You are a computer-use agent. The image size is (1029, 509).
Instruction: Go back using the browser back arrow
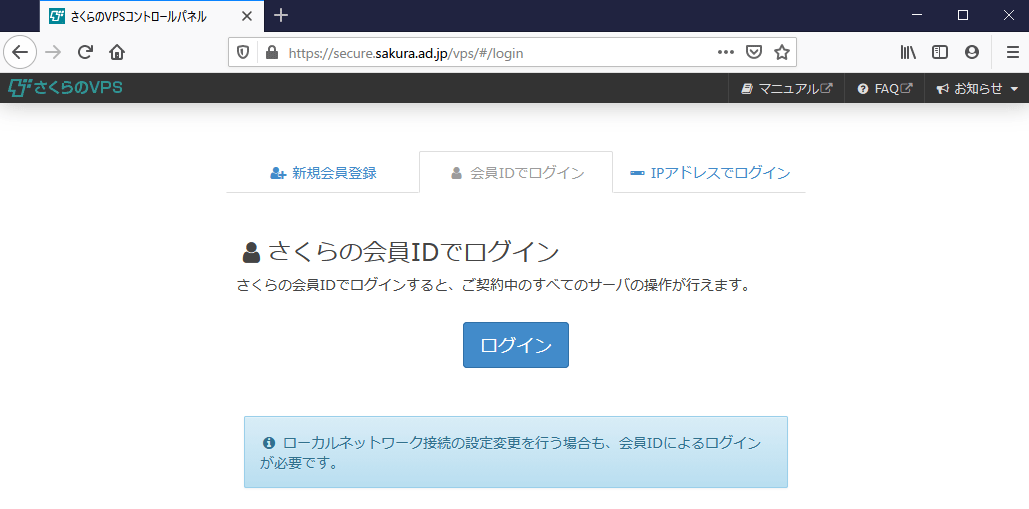click(20, 52)
